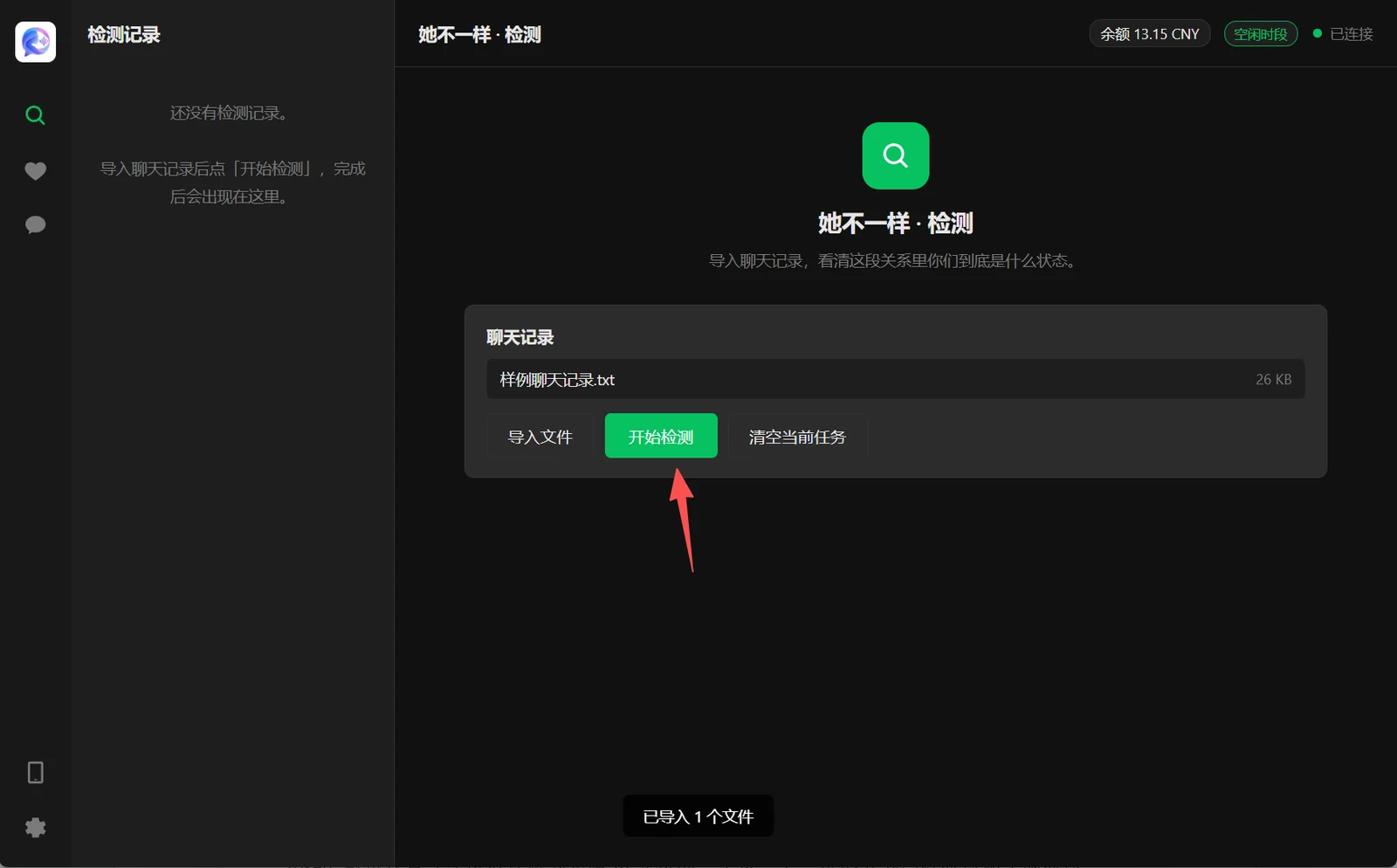Click the 已导入 1 个文件 toast
This screenshot has height=868, width=1397.
[698, 816]
